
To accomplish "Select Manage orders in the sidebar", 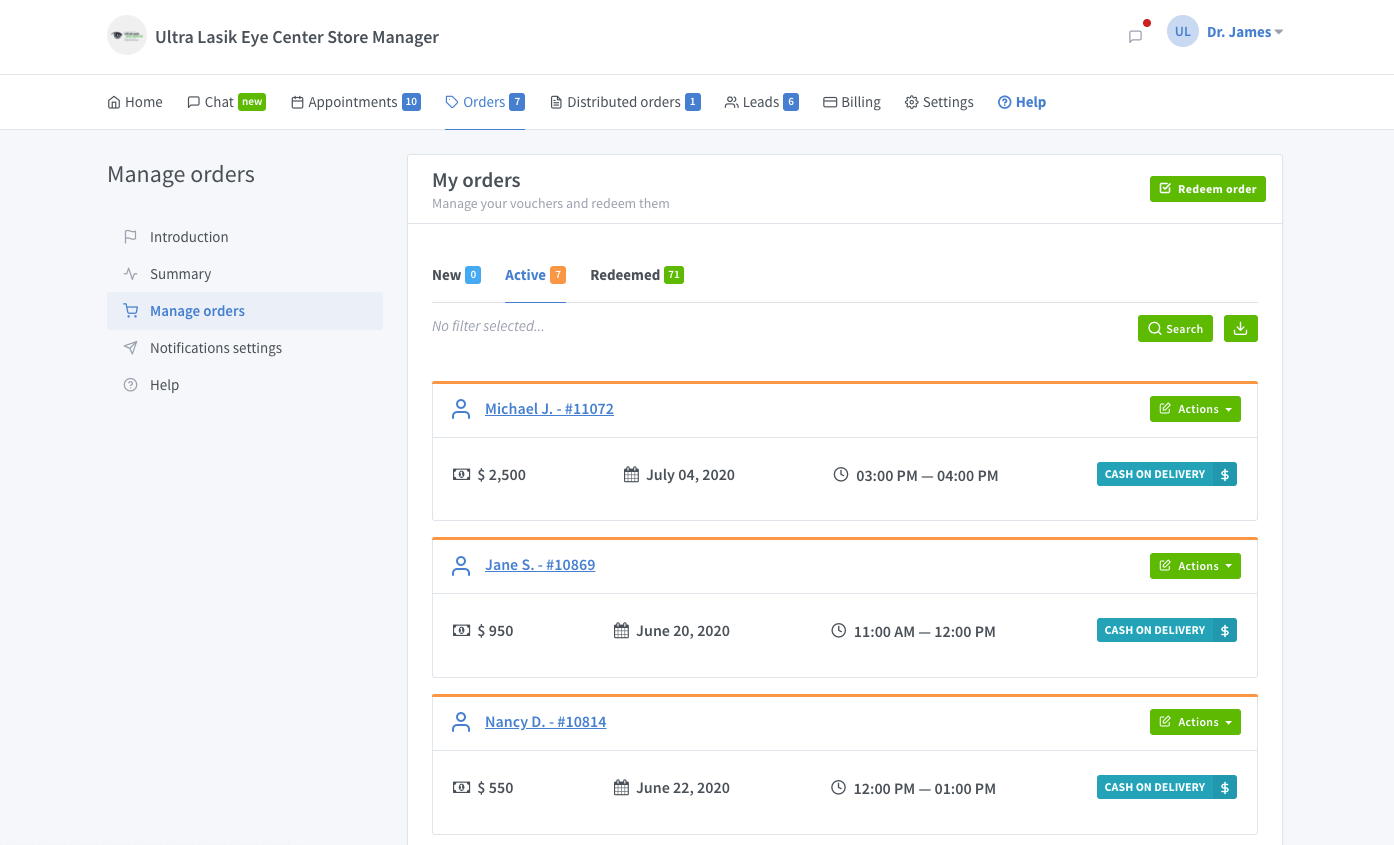I will point(245,311).
